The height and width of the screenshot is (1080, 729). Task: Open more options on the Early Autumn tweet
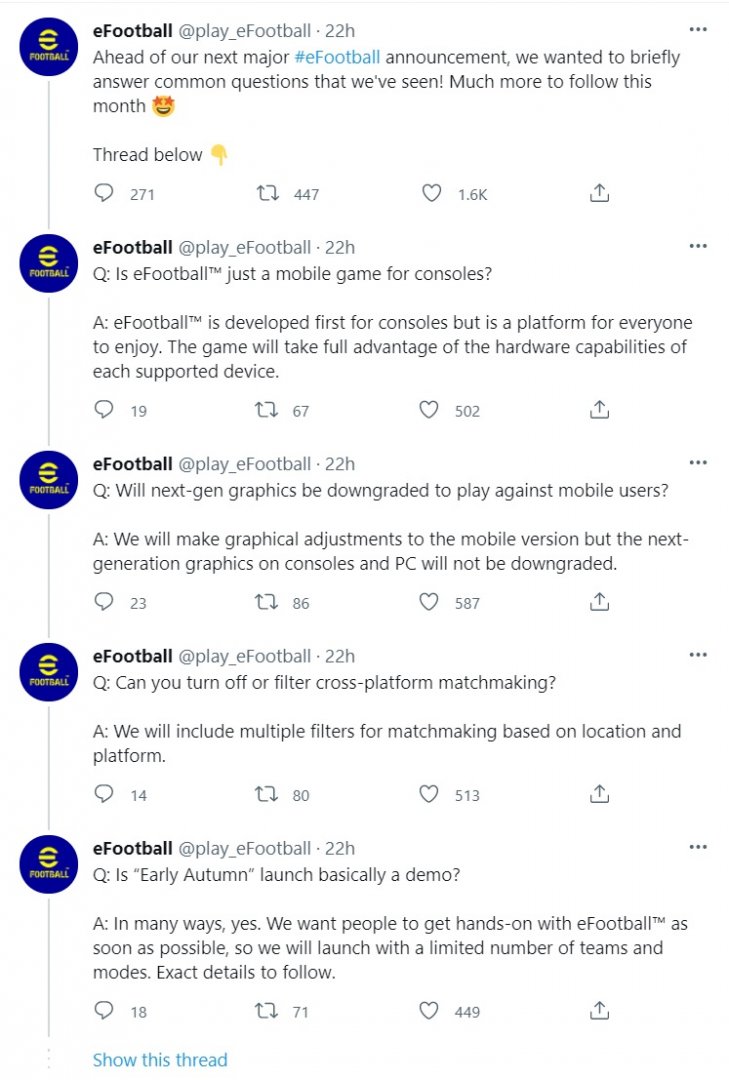coord(698,847)
